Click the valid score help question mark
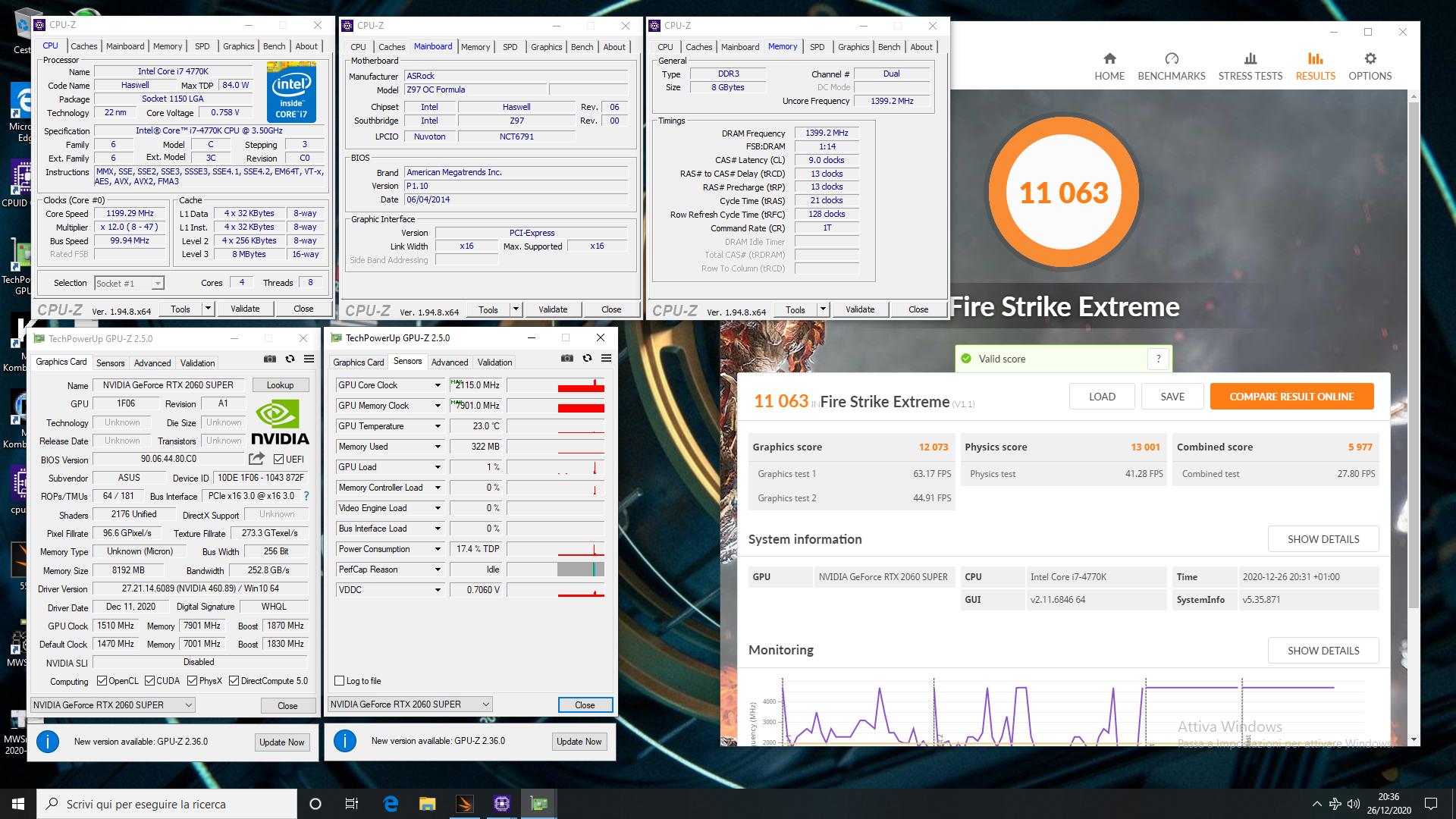1456x819 pixels. coord(1158,359)
